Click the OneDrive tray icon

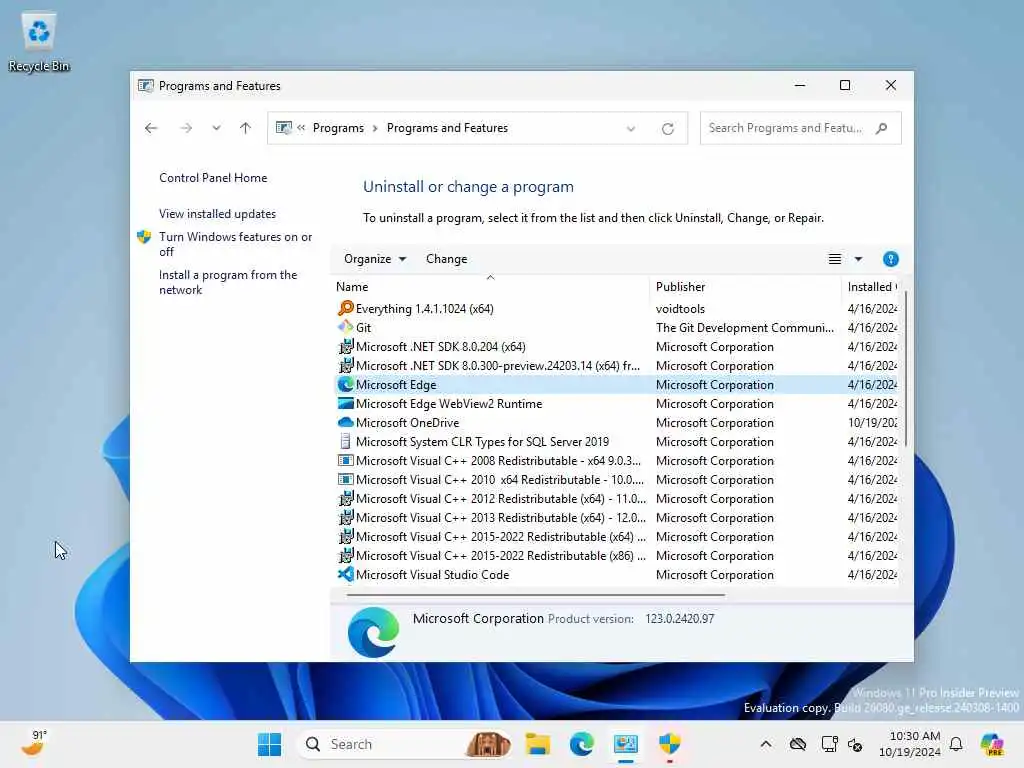coord(797,744)
